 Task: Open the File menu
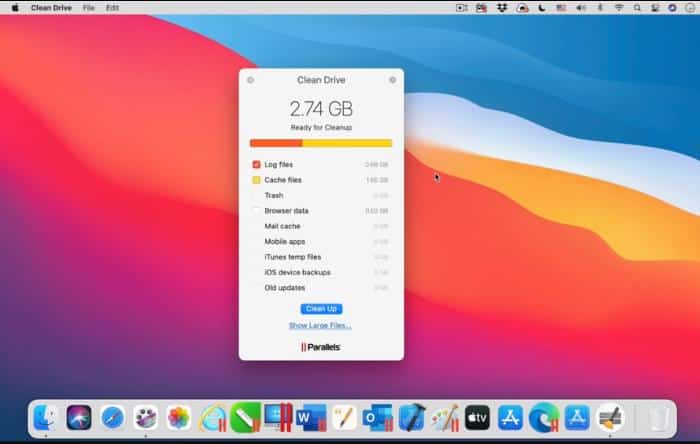pyautogui.click(x=89, y=7)
